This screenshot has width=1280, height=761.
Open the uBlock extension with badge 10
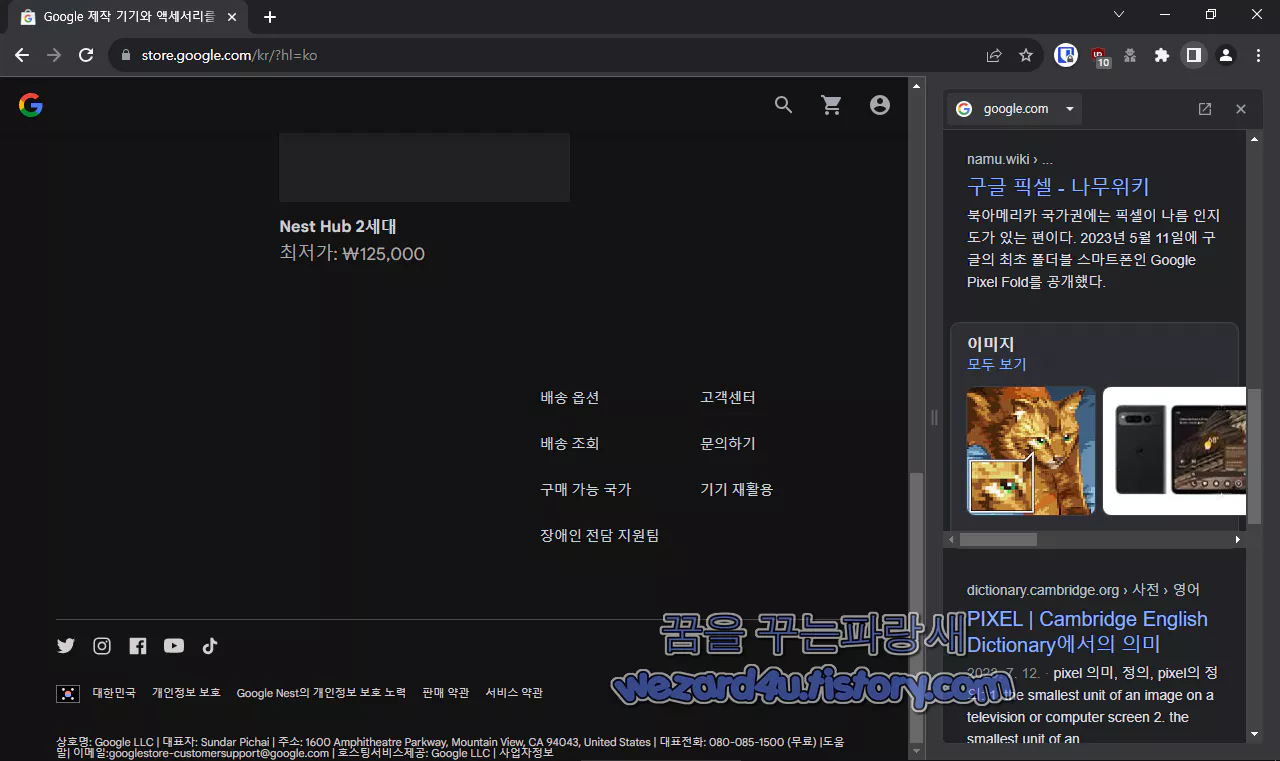coord(1099,57)
